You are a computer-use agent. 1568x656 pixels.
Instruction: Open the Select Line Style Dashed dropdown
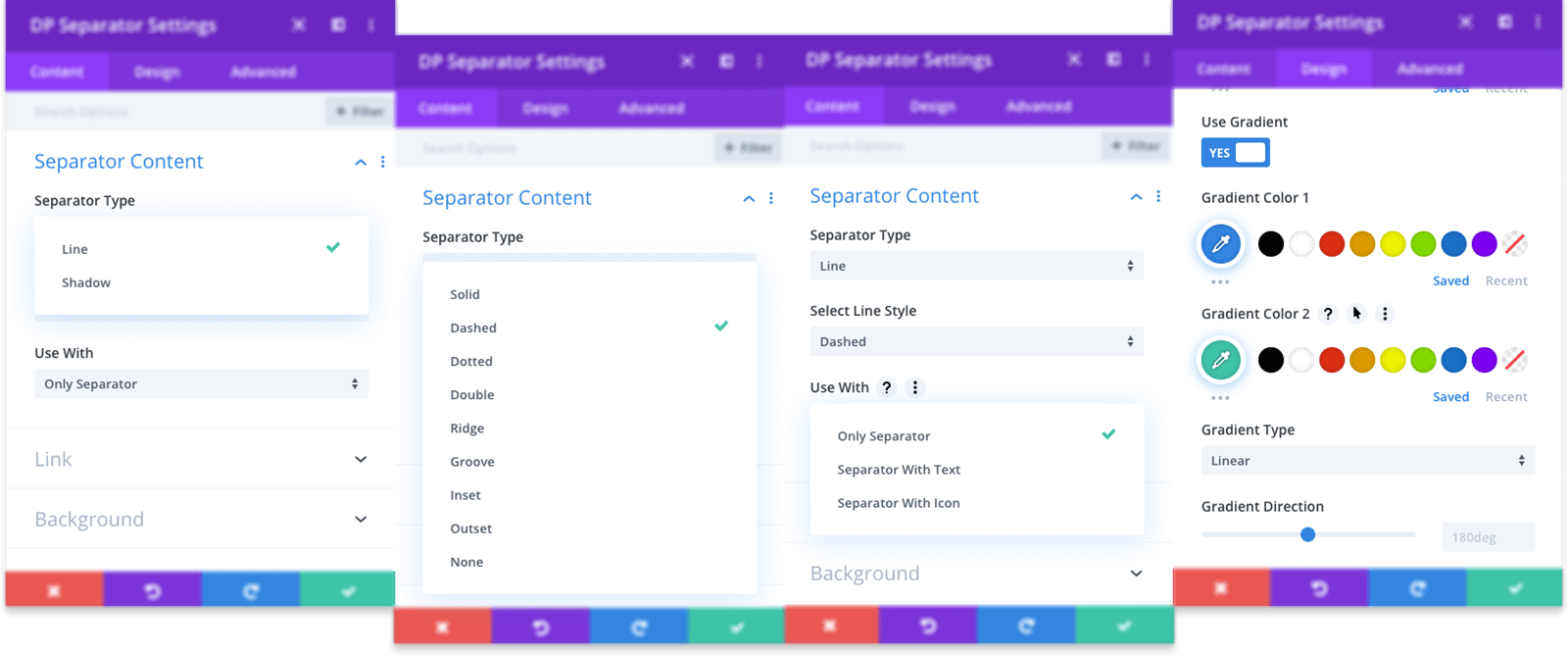point(976,341)
